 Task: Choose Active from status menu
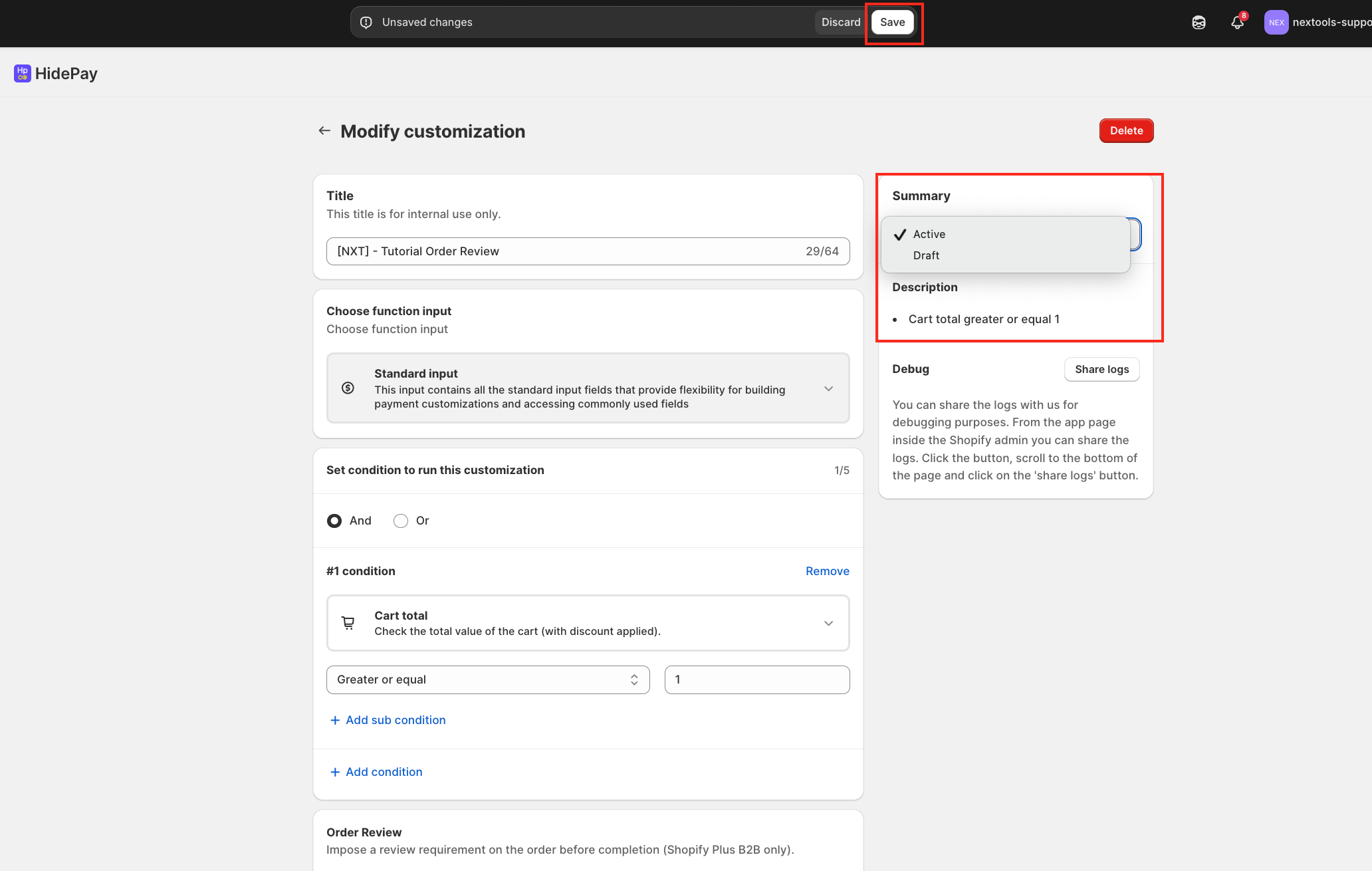point(929,234)
